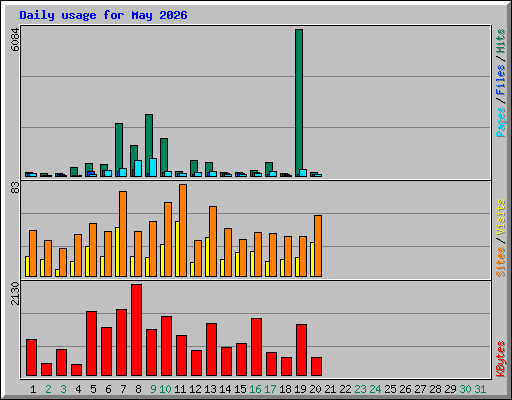Click the orange 'Sites' legend label
Viewport: 512px width, 400px height.
click(501, 262)
